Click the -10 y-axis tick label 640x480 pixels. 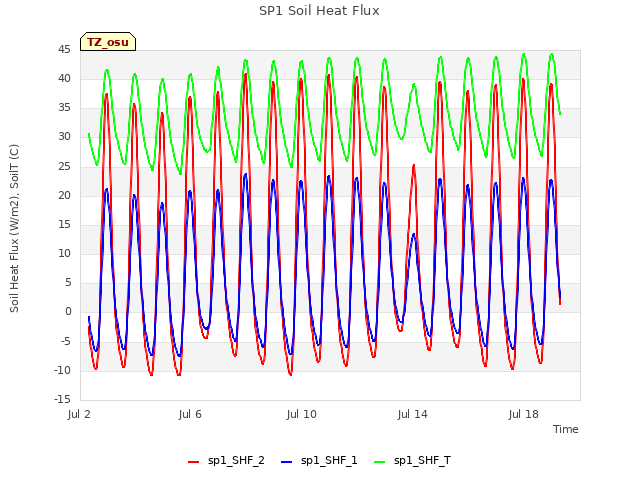(x=63, y=370)
